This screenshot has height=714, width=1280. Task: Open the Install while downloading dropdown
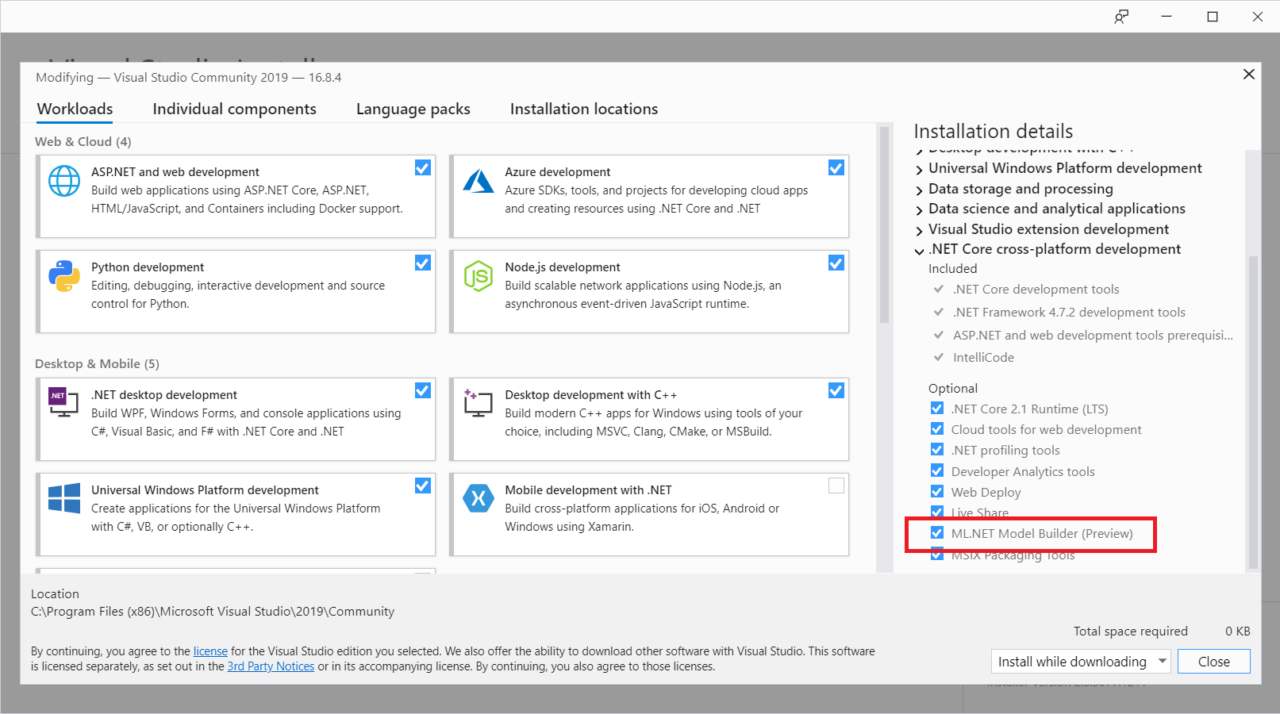coord(1162,662)
